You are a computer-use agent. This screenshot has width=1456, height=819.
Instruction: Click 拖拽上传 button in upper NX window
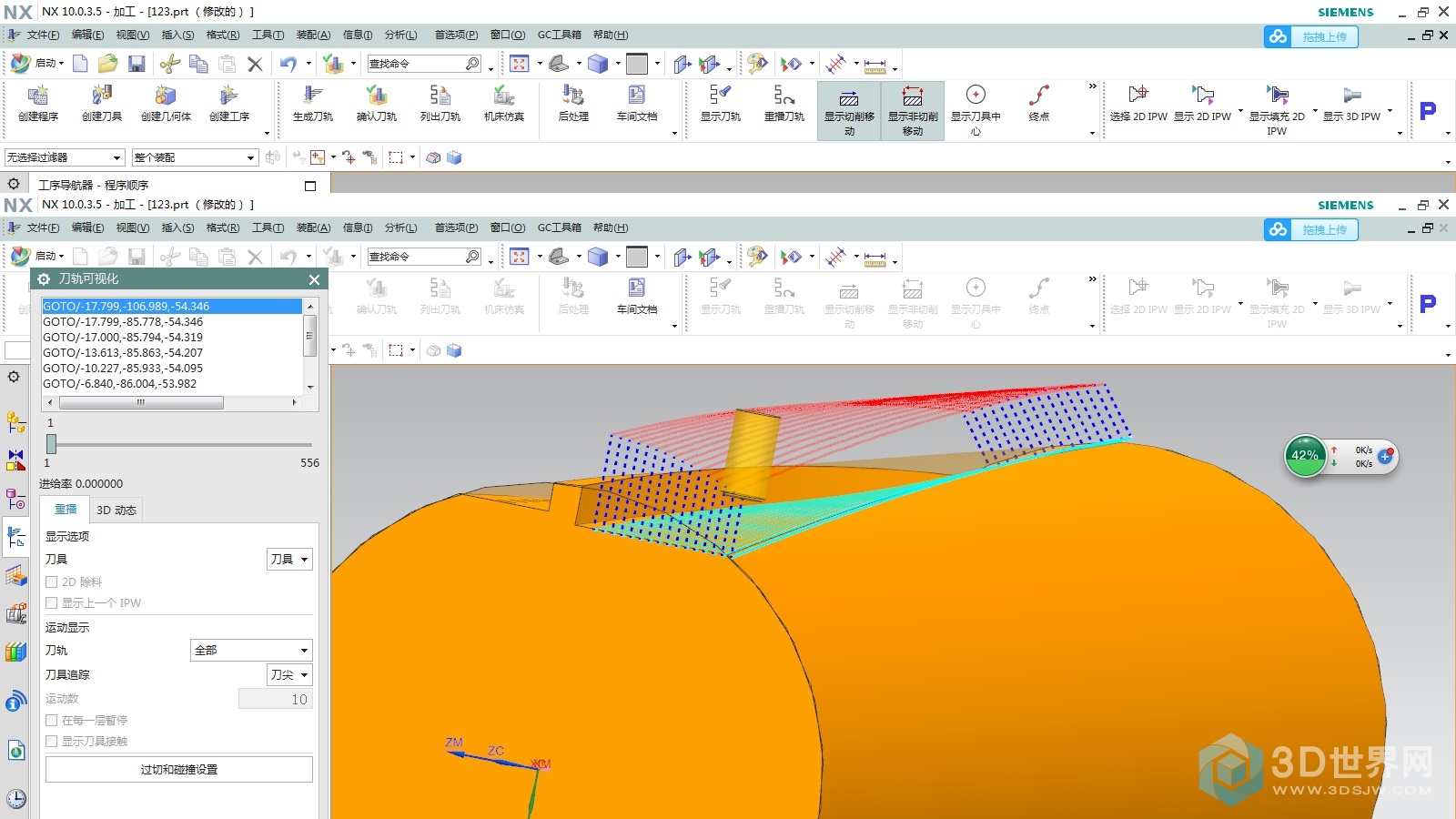(x=1311, y=37)
